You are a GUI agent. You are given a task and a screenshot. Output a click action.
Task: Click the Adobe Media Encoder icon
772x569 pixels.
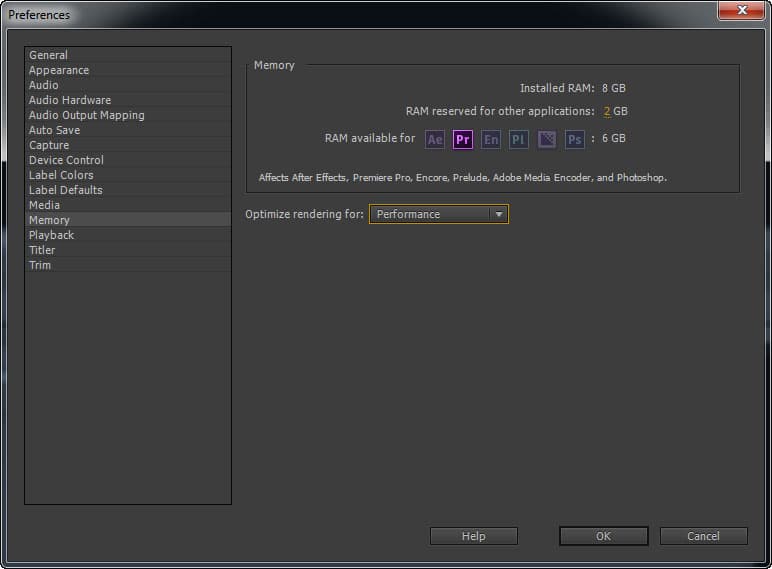click(547, 139)
